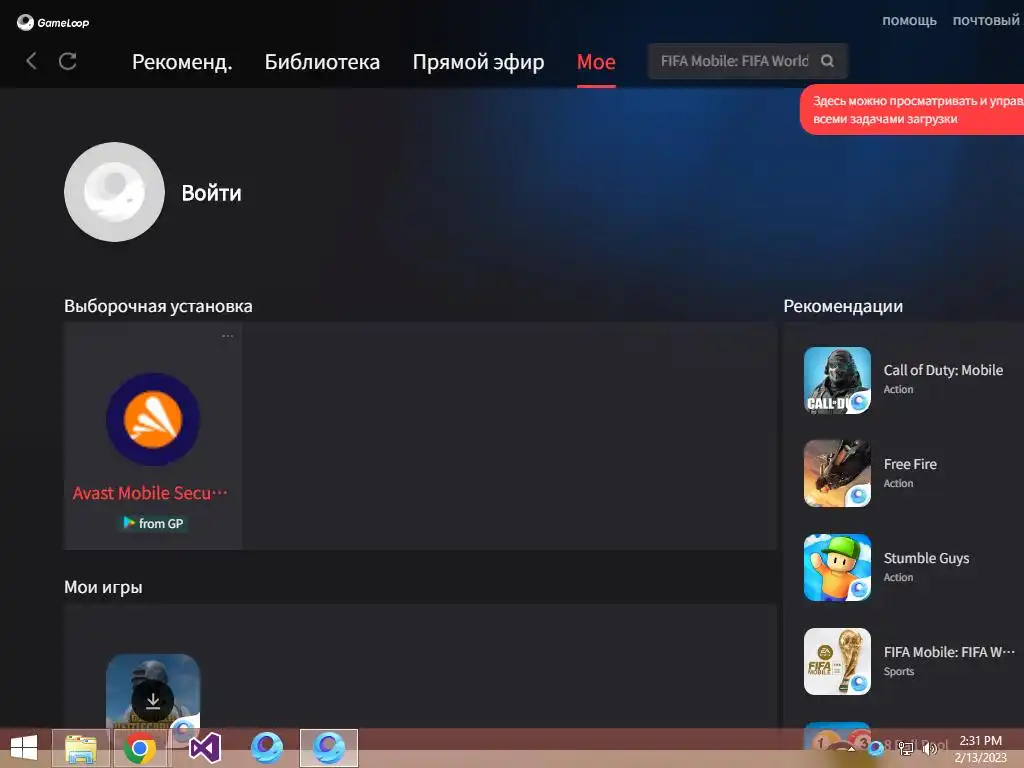This screenshot has width=1024, height=768.
Task: Click the GameLoop logo
Action: [53, 22]
